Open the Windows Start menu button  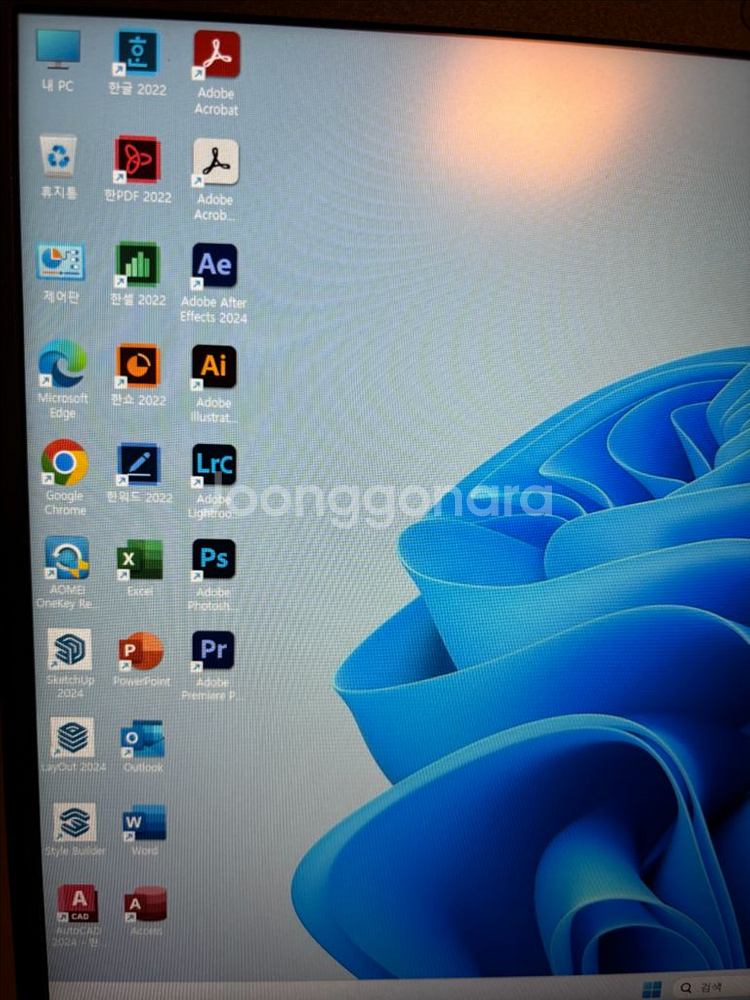pos(652,989)
